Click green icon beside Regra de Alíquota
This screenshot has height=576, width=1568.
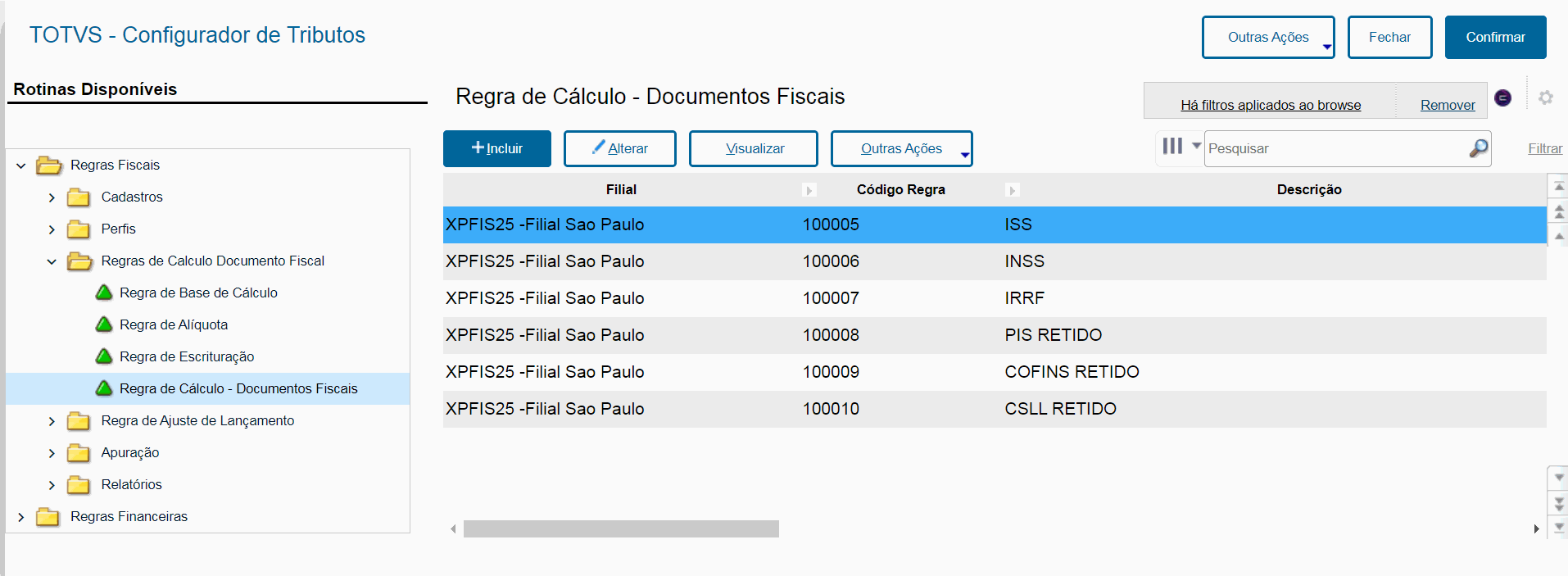(104, 324)
